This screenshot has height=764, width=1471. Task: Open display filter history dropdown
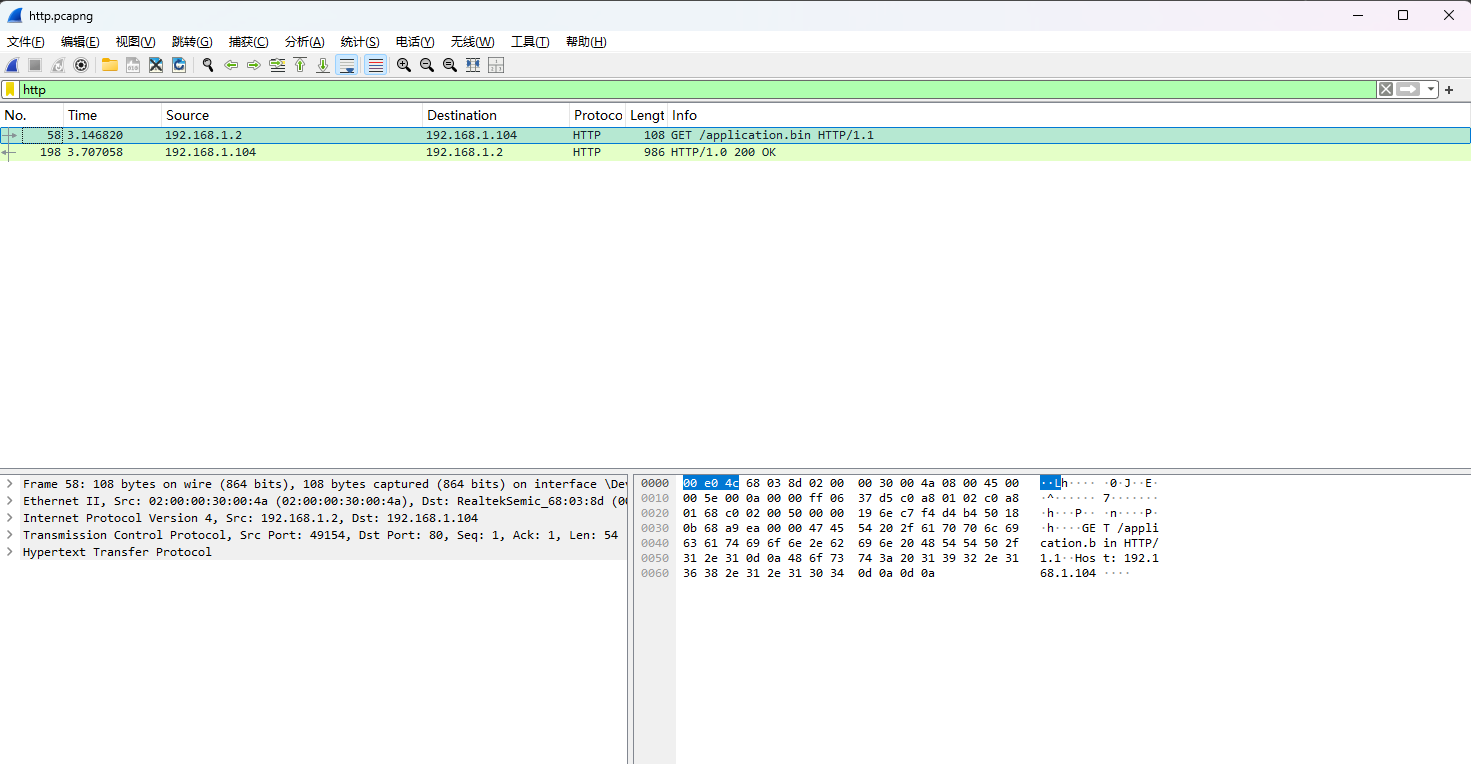tap(1431, 89)
